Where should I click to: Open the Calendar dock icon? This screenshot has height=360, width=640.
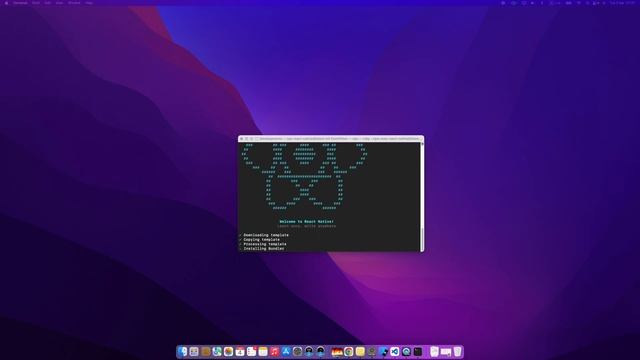tap(240, 351)
